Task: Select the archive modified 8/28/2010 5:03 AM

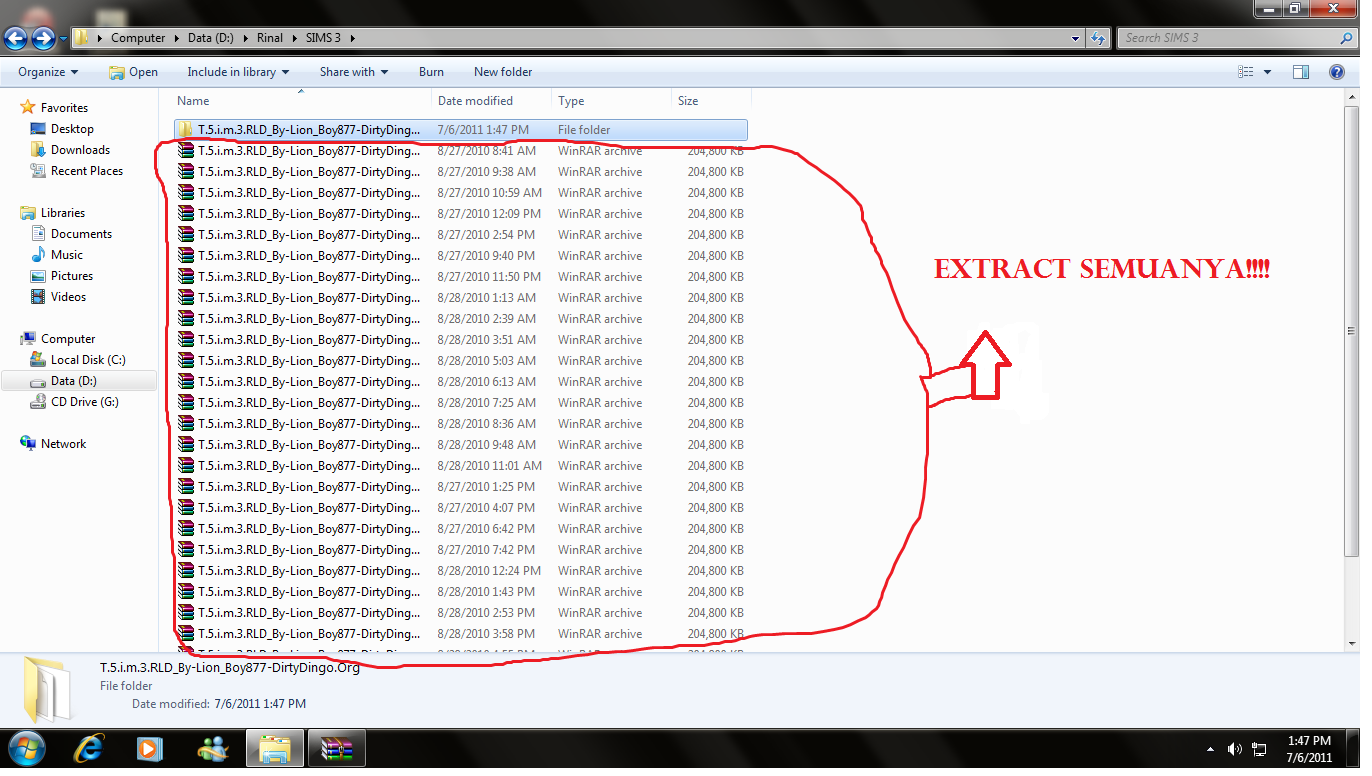Action: [x=460, y=361]
